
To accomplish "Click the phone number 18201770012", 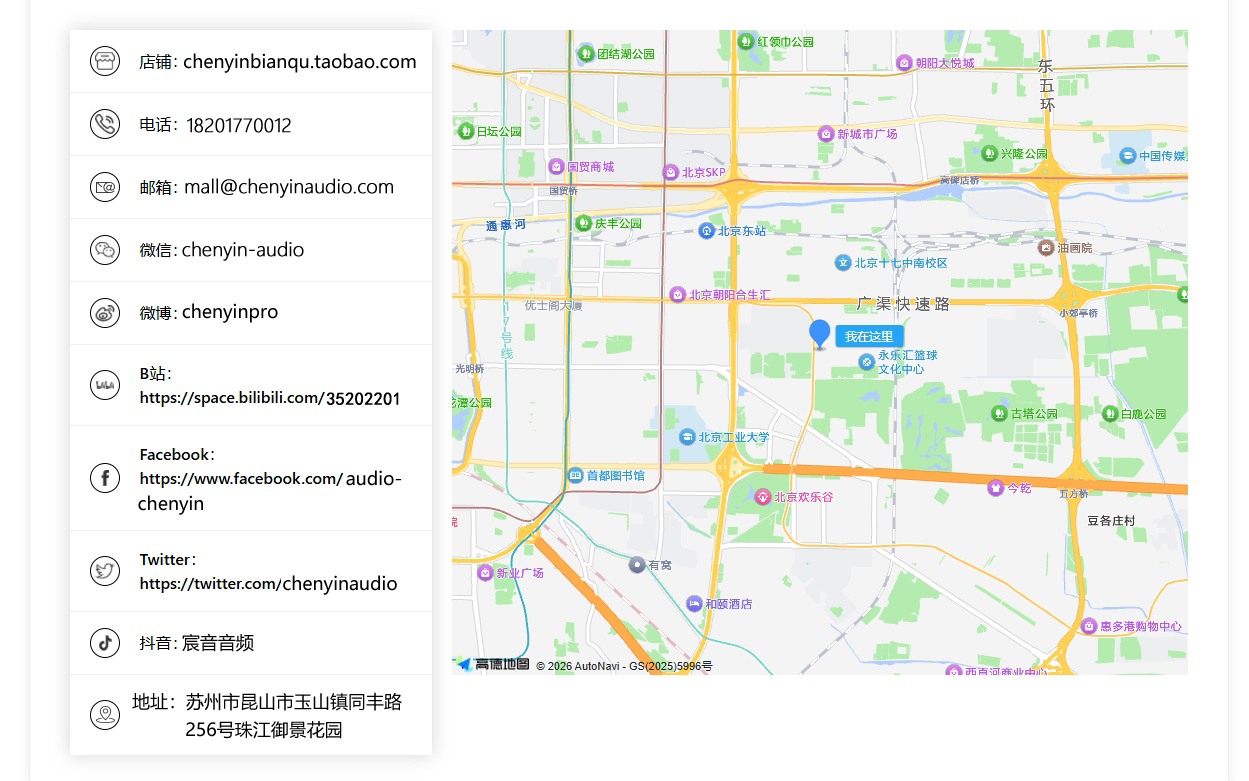I will [239, 125].
